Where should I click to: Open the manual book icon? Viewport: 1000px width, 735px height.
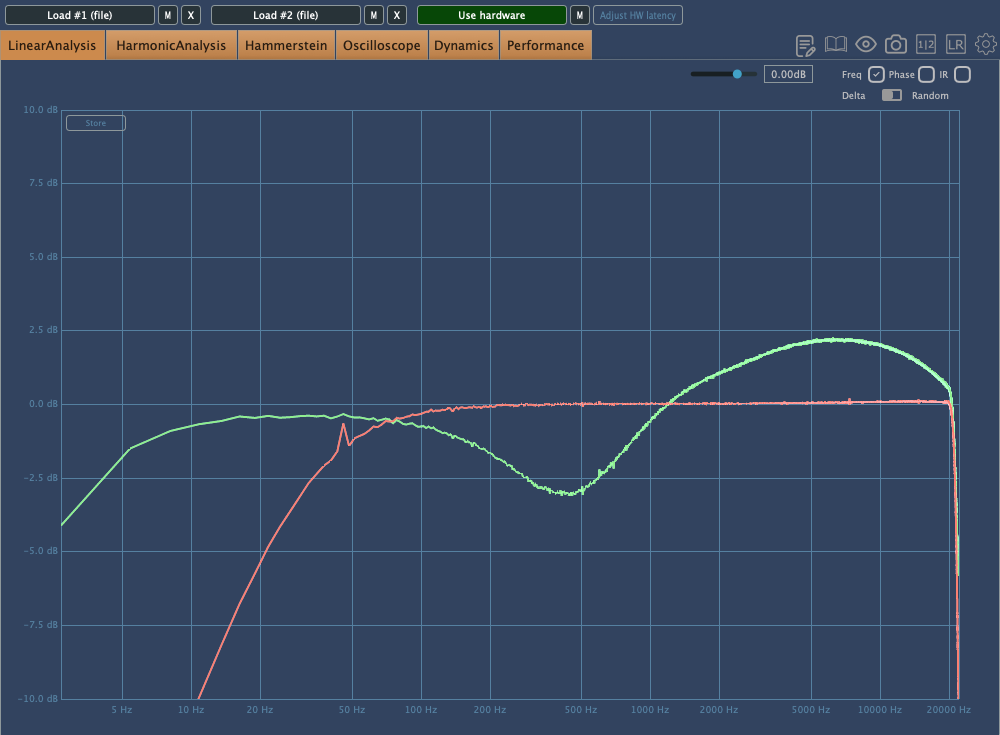click(x=836, y=45)
